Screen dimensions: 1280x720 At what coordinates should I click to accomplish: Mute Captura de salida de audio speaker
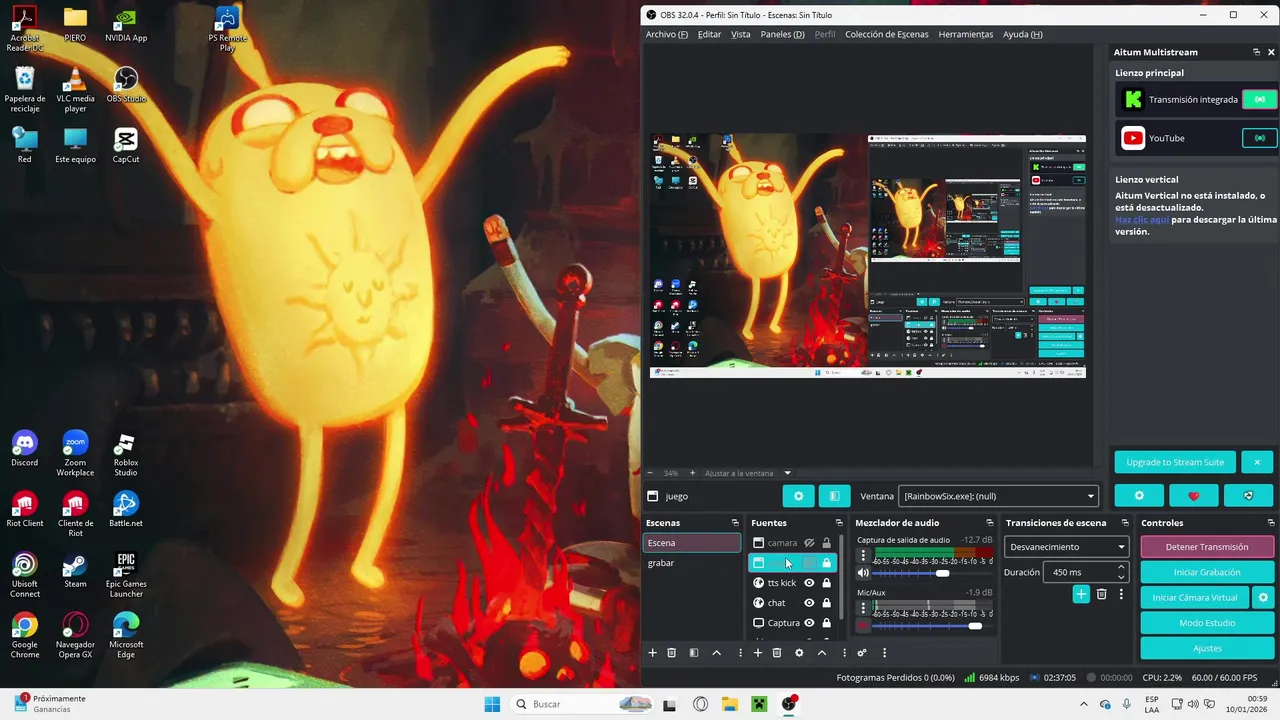(x=864, y=573)
